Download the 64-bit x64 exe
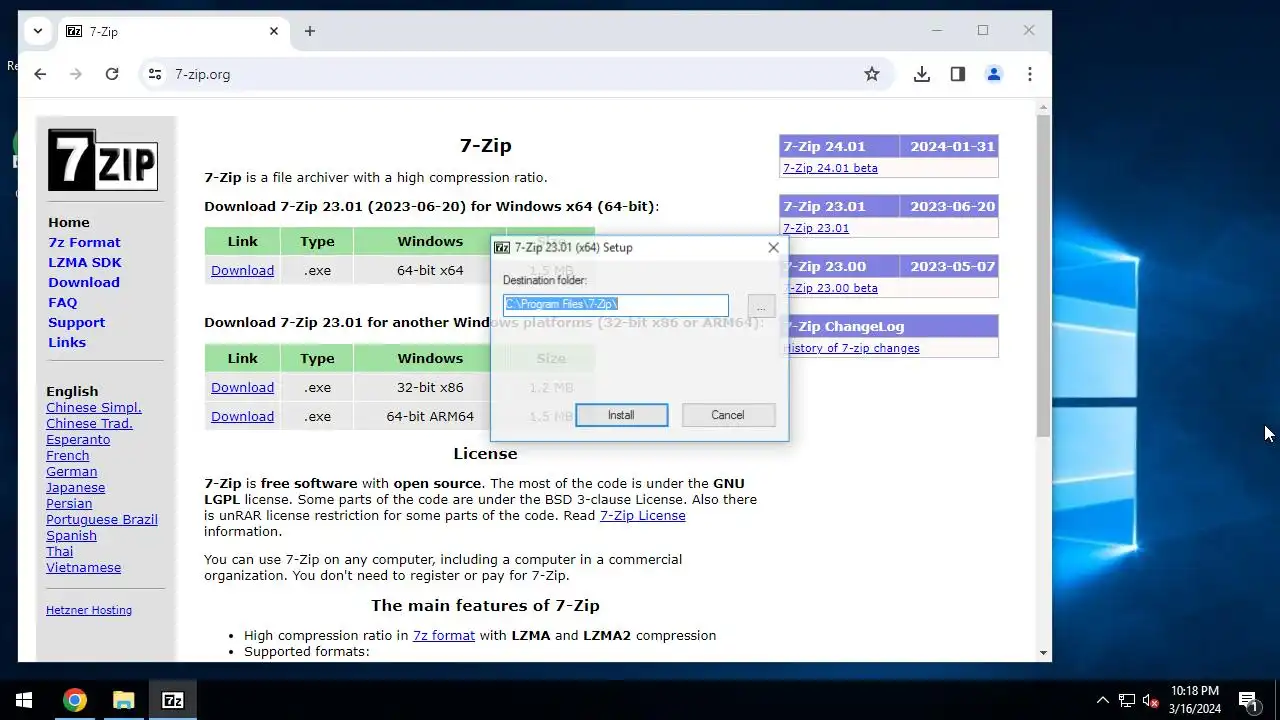 (242, 270)
